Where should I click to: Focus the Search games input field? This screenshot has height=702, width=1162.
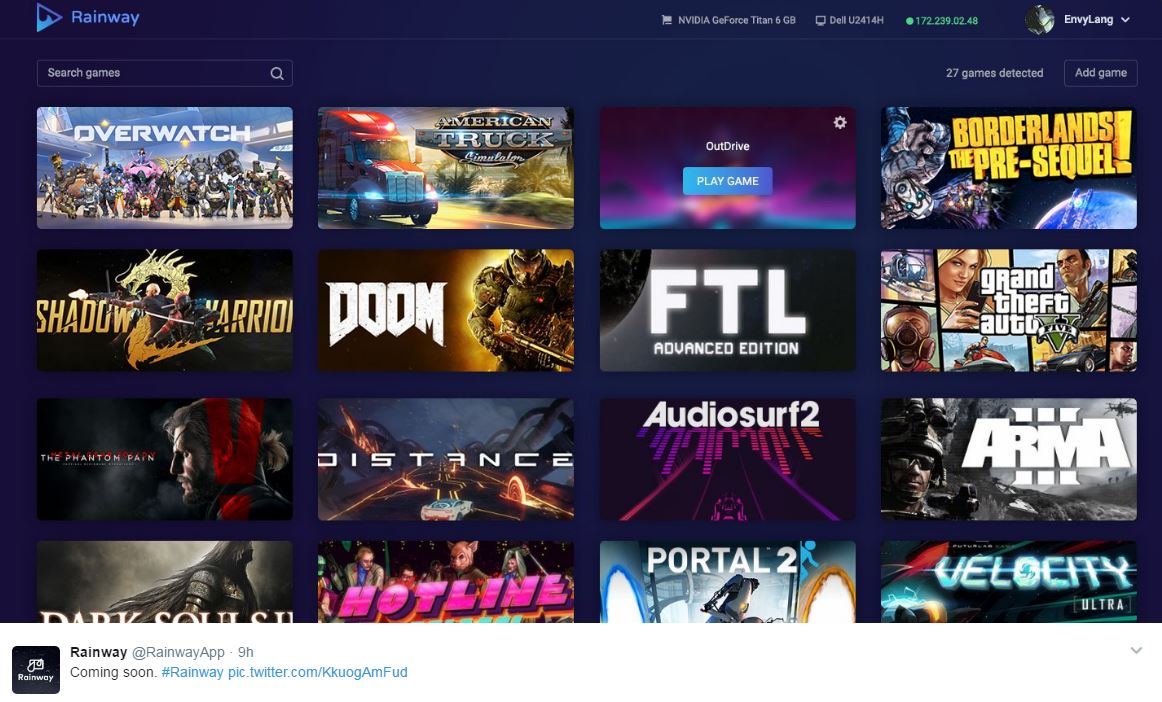click(150, 73)
